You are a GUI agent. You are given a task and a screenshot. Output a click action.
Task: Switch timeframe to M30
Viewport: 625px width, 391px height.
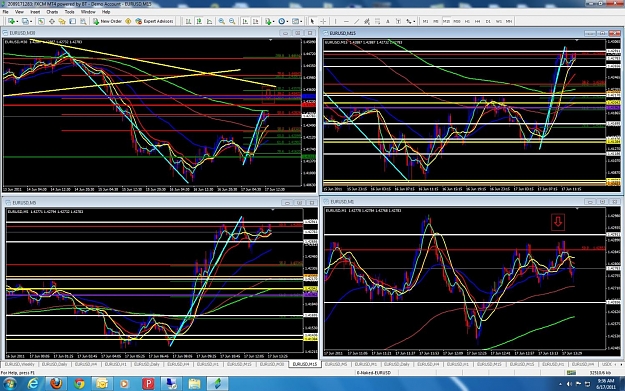pos(457,21)
